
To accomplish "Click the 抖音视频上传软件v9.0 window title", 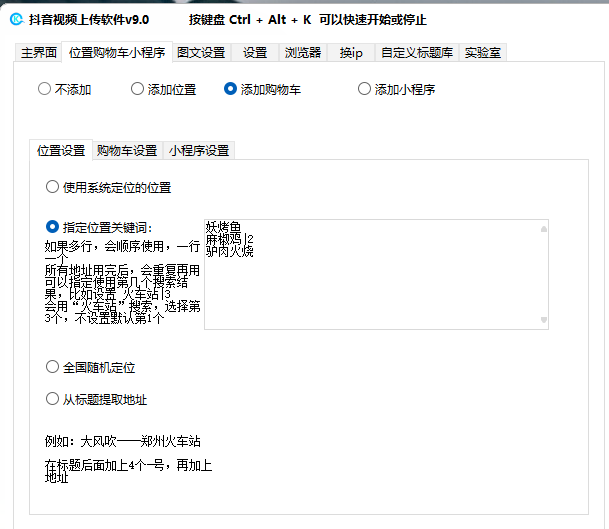I will pos(89,19).
